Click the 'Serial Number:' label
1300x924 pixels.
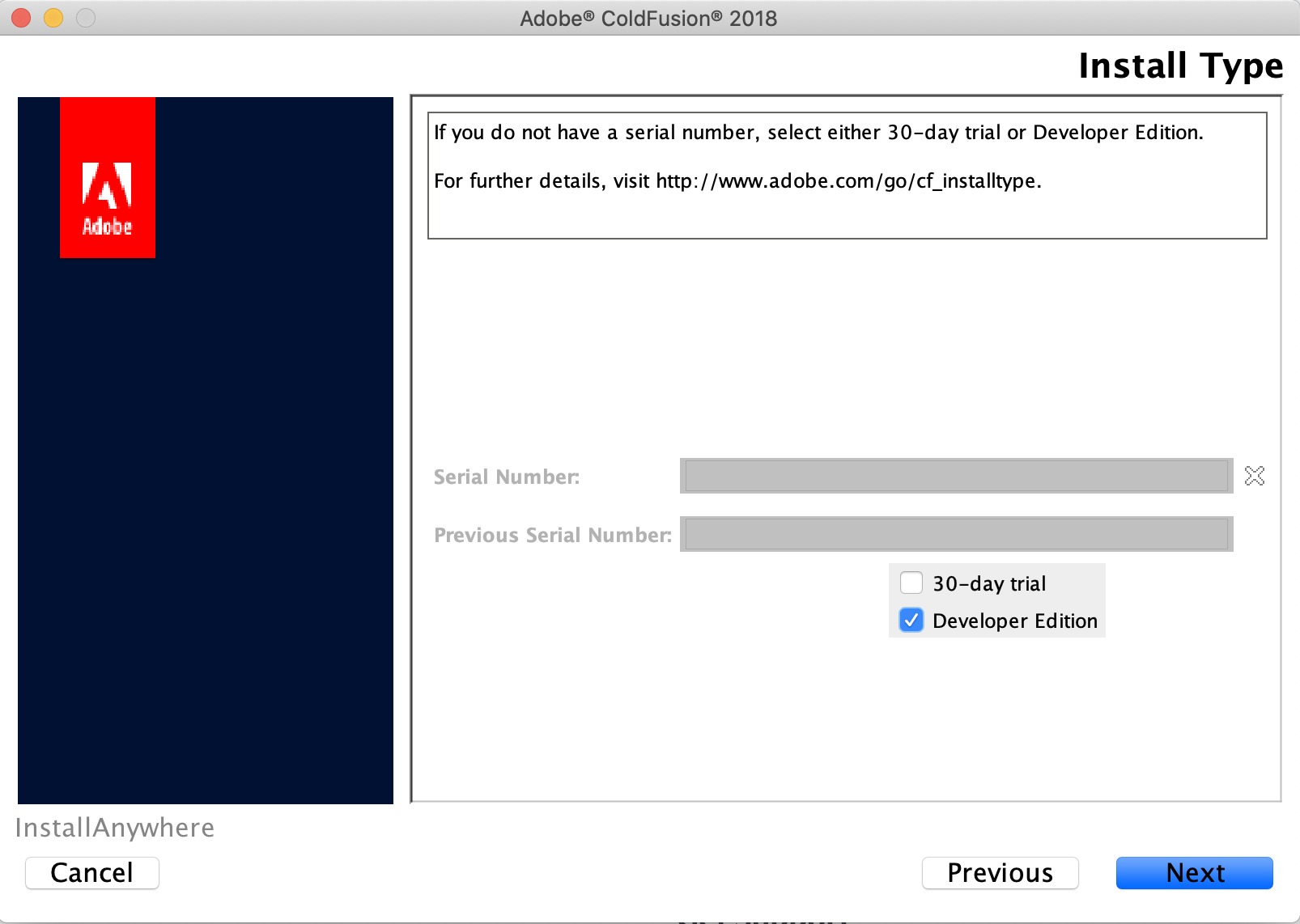(x=507, y=477)
